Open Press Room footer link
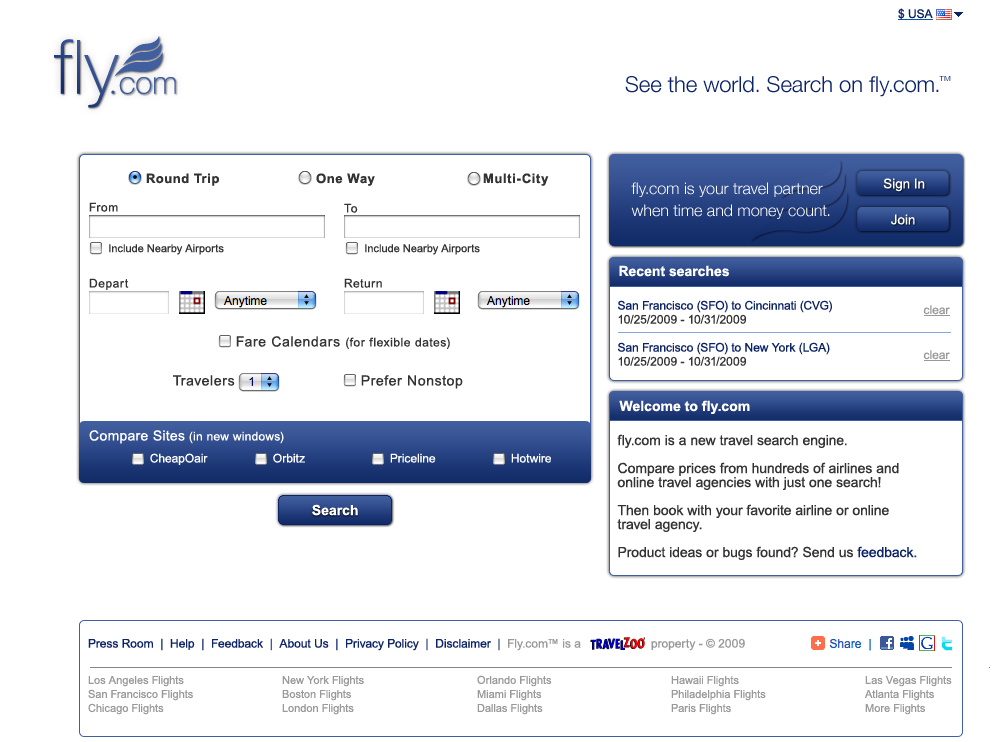The width and height of the screenshot is (1000, 742). coord(121,644)
